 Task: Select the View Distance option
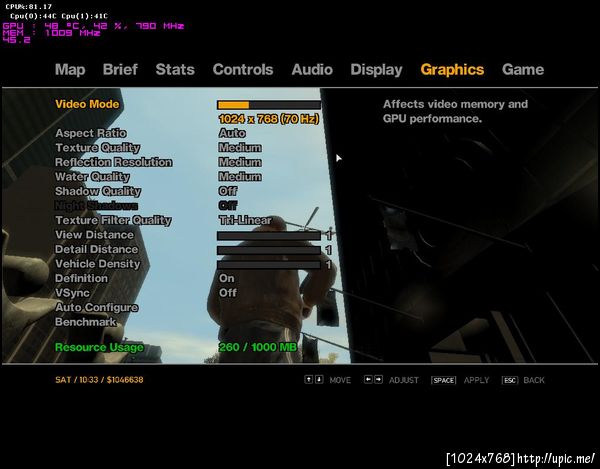(95, 235)
